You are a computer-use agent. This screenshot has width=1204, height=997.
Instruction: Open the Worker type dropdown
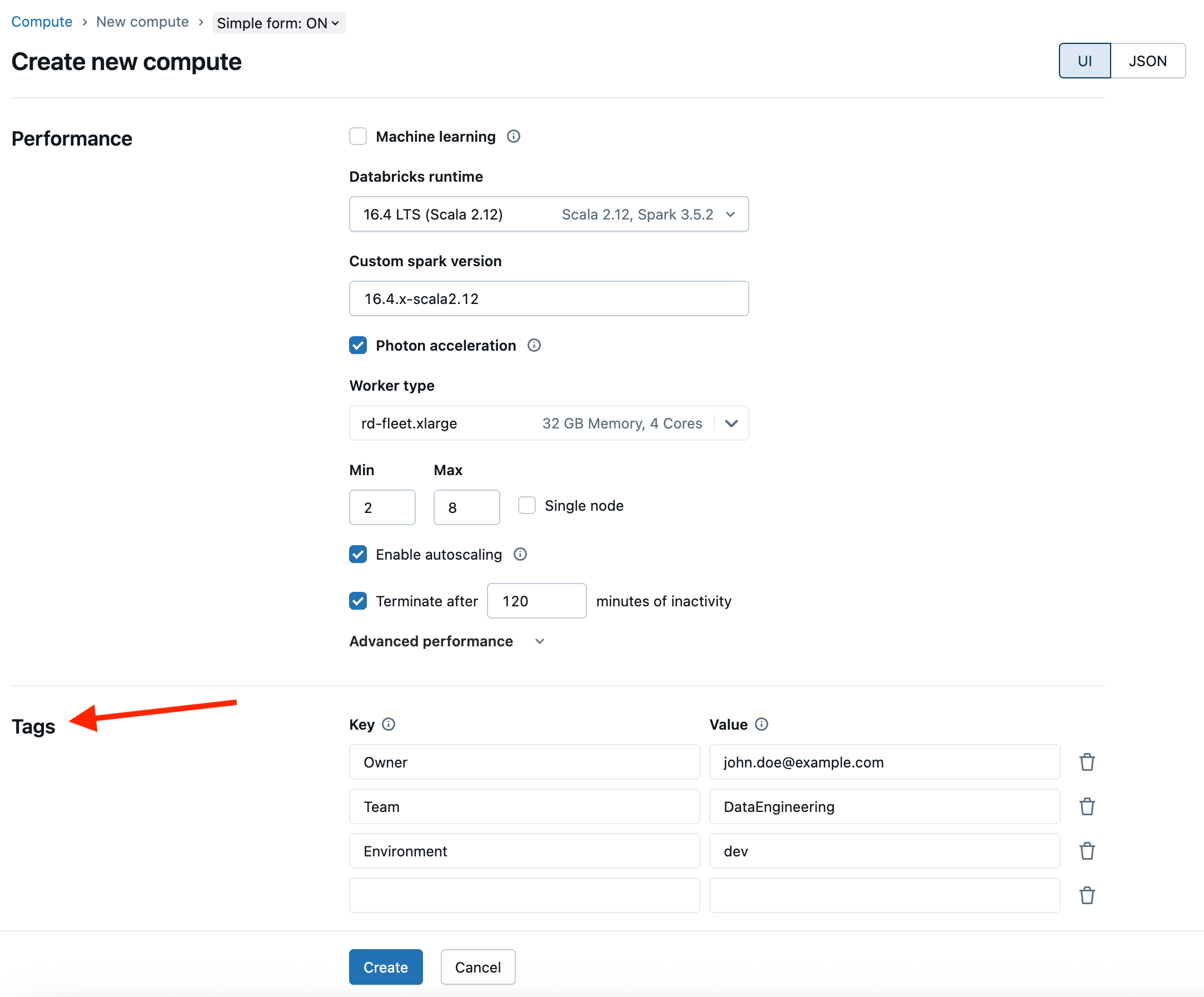[549, 423]
